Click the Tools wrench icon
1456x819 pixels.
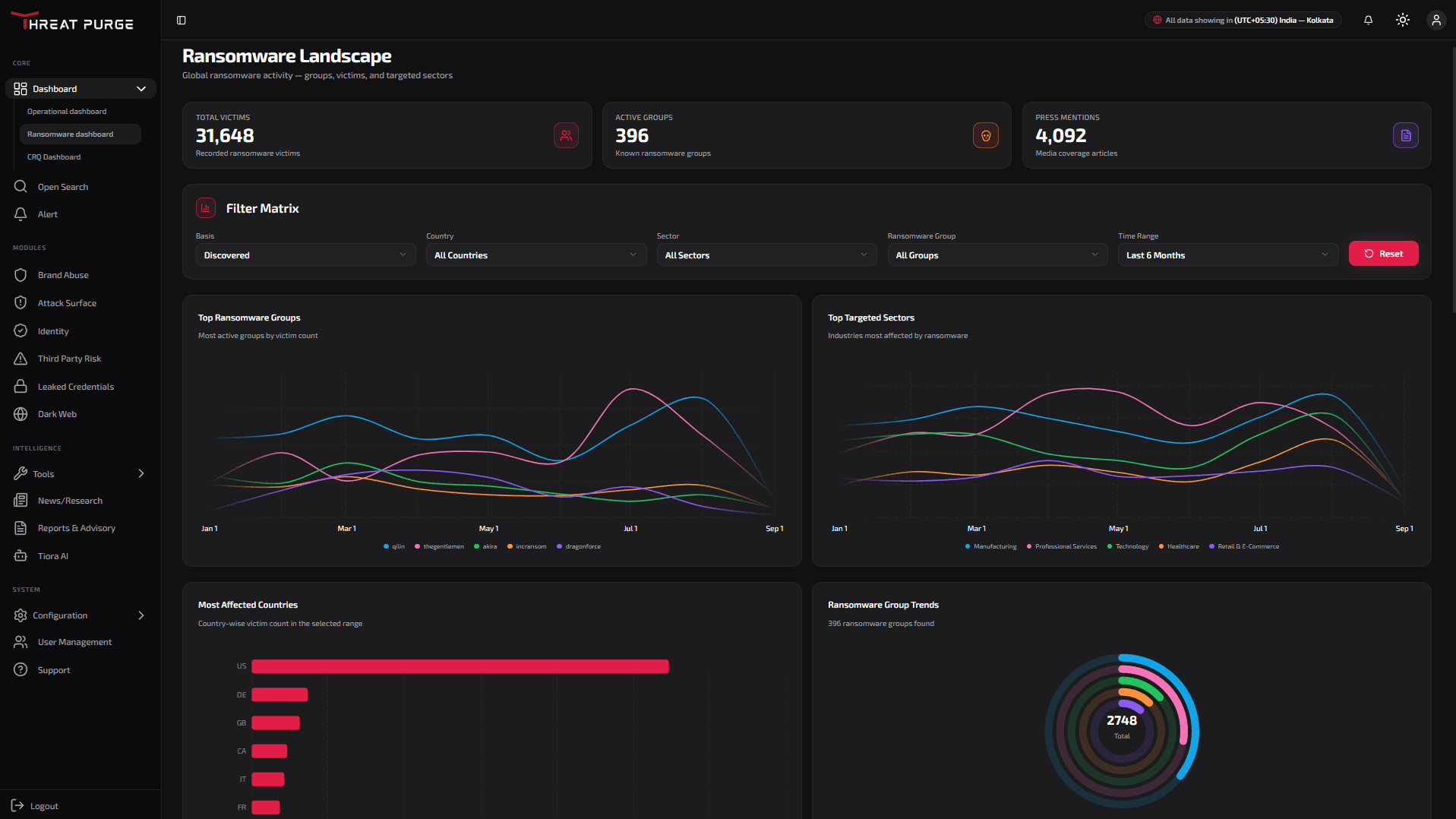21,473
